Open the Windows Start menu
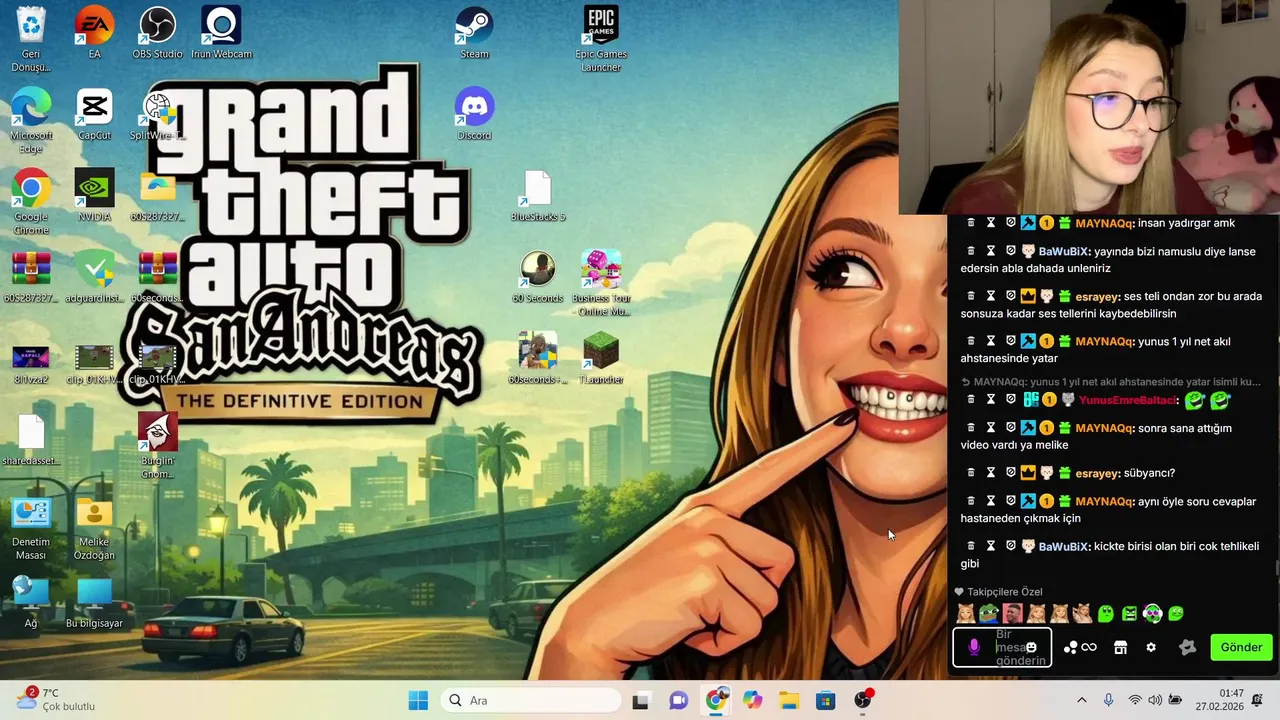This screenshot has height=720, width=1280. [418, 700]
